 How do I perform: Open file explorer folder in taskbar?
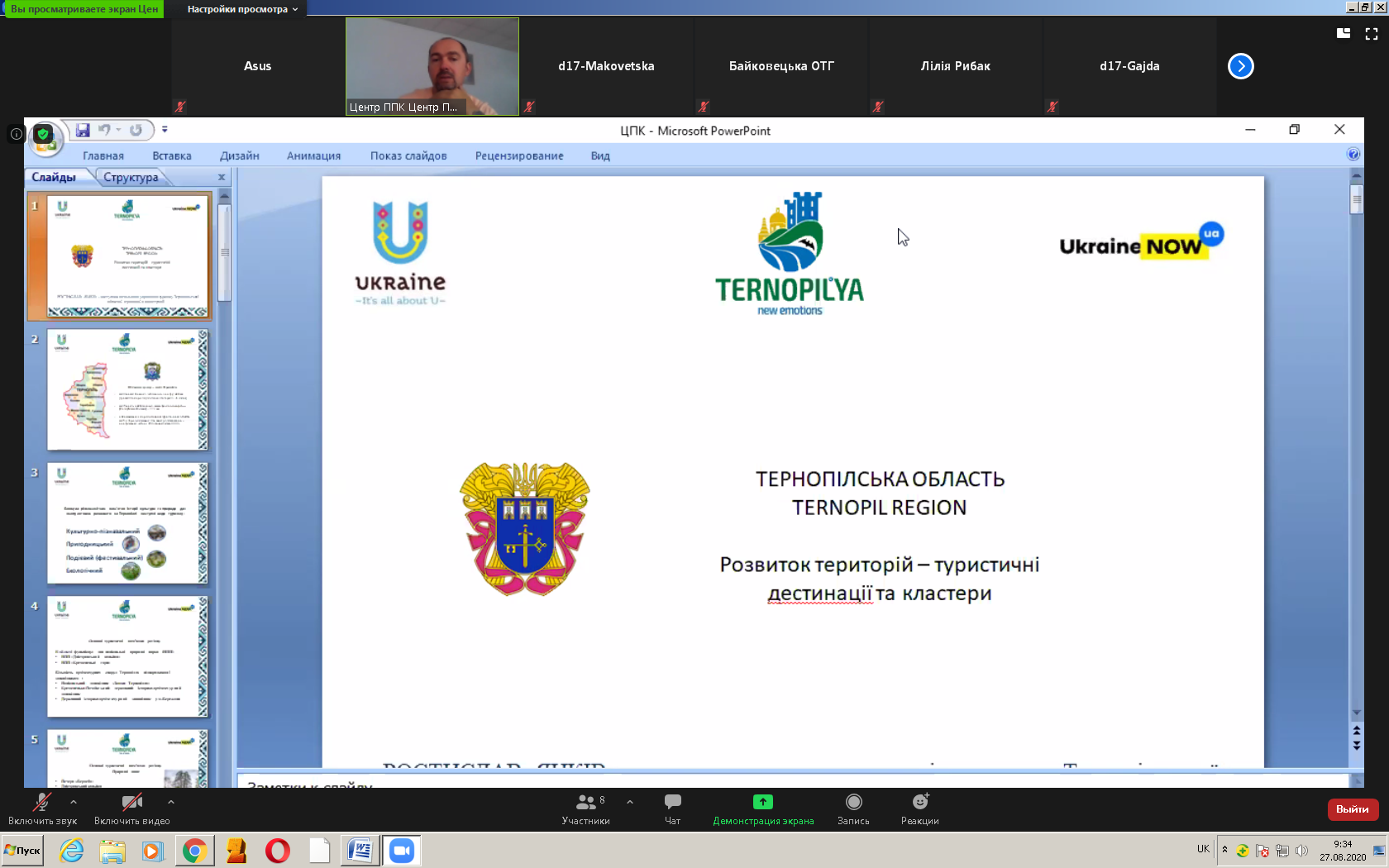[x=112, y=851]
